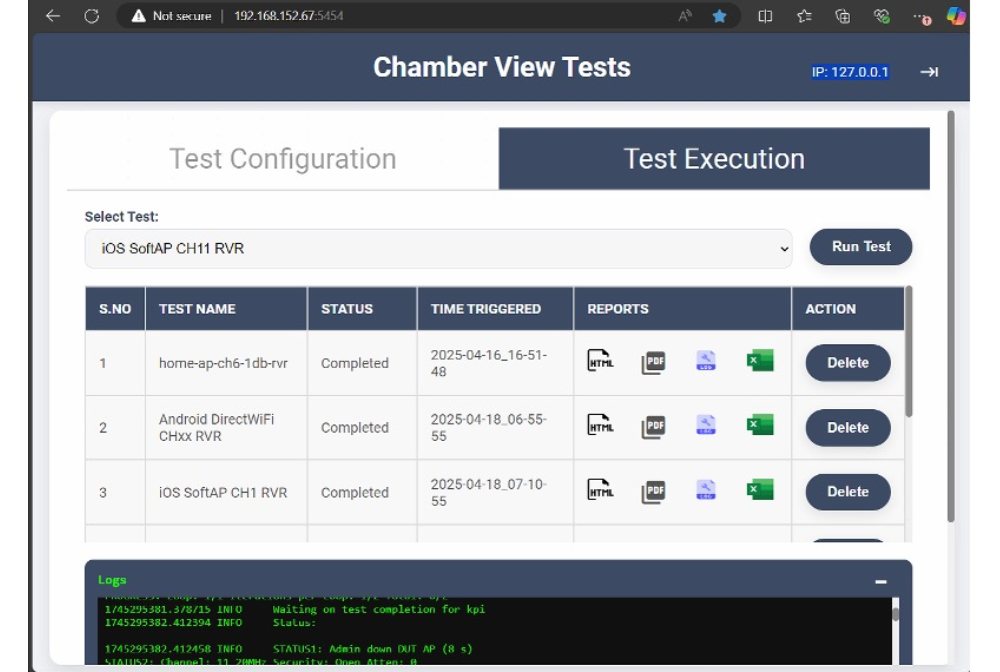Delete the home-ap-ch6-1db-rvr test row
Image resolution: width=1000 pixels, height=672 pixels.
[x=847, y=363]
